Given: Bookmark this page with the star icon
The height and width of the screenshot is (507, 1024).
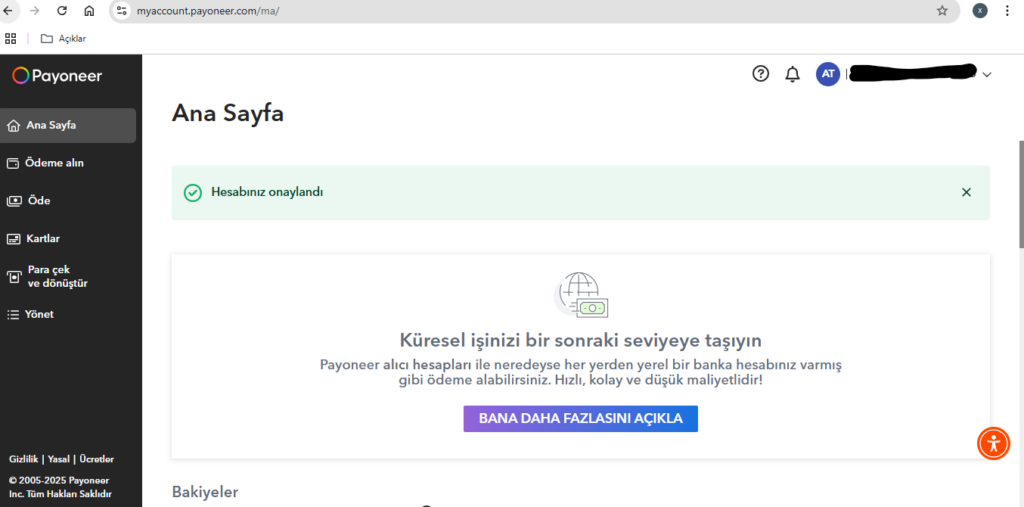Looking at the screenshot, I should (942, 10).
